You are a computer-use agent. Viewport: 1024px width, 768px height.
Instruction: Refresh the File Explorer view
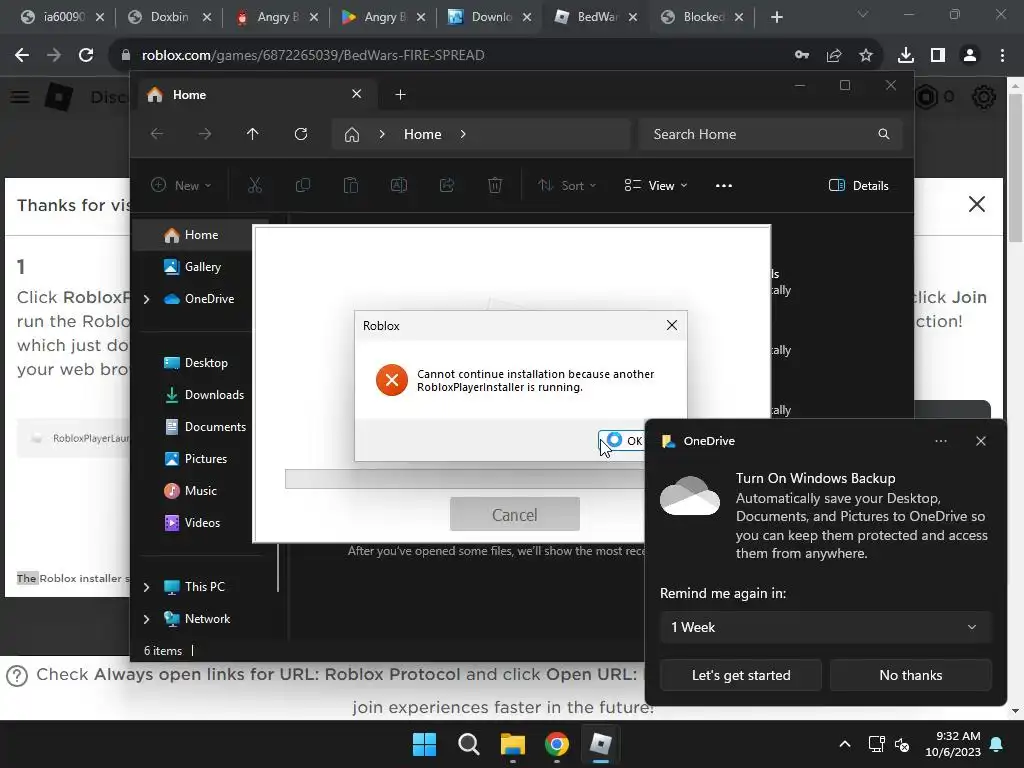pos(300,134)
